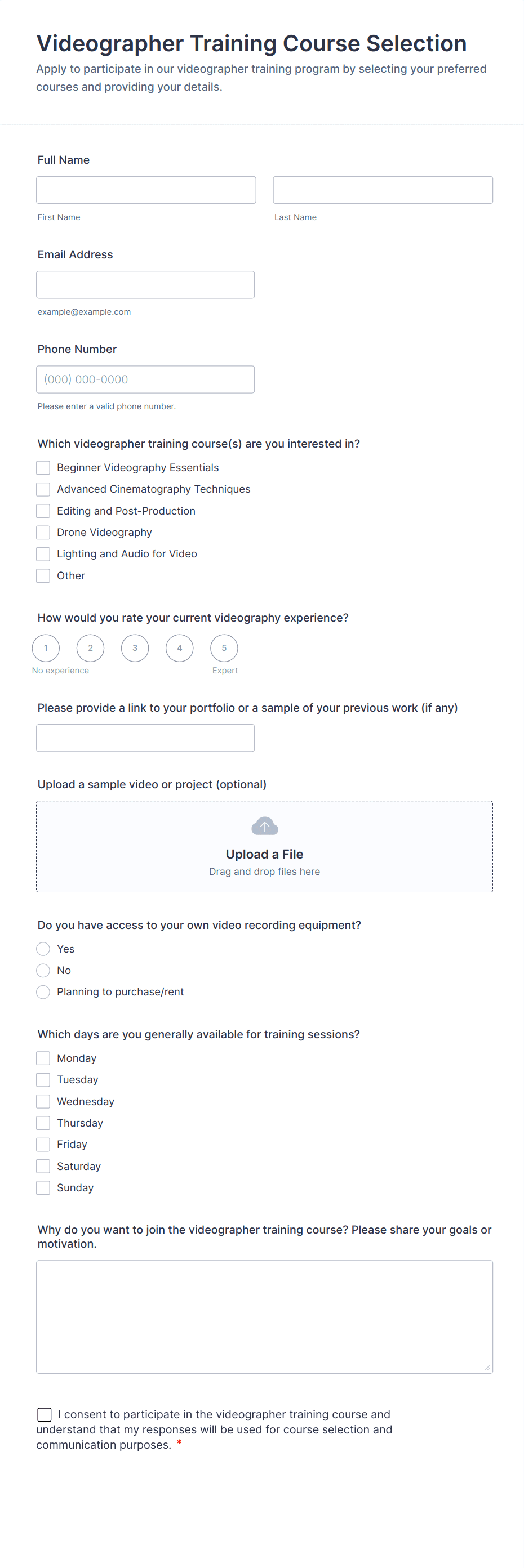Click into the Email Address field
The width and height of the screenshot is (524, 1568).
pos(145,285)
